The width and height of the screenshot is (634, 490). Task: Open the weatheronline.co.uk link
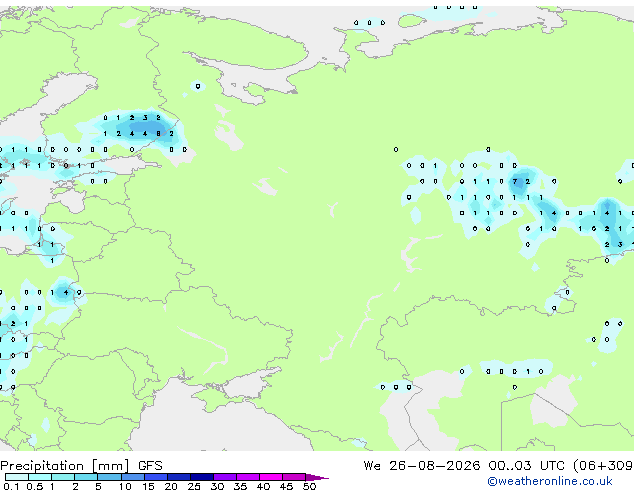pos(550,481)
